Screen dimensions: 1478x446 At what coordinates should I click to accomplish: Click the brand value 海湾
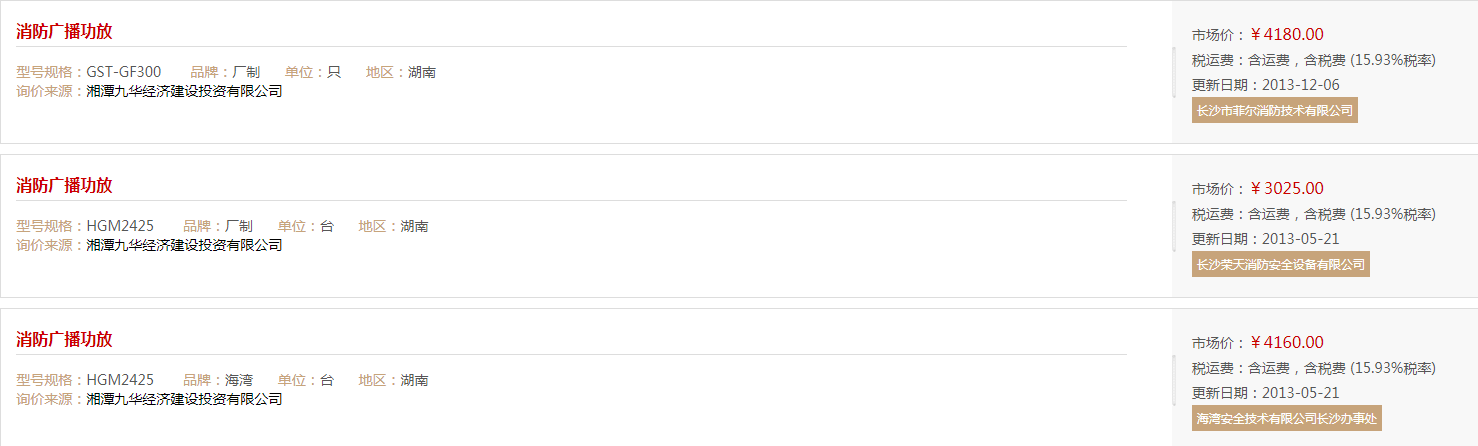(x=239, y=380)
